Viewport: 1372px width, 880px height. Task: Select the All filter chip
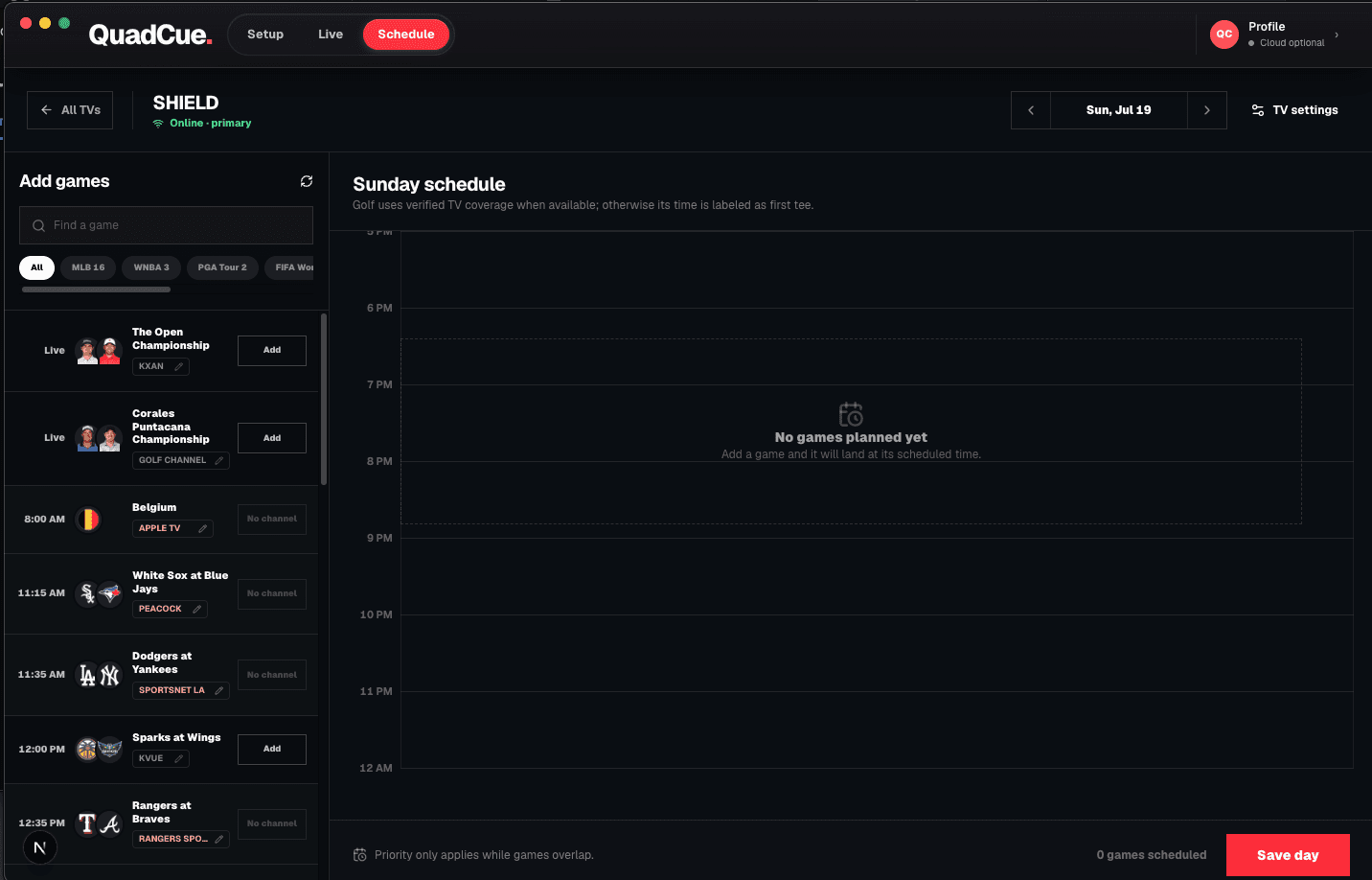pyautogui.click(x=36, y=267)
